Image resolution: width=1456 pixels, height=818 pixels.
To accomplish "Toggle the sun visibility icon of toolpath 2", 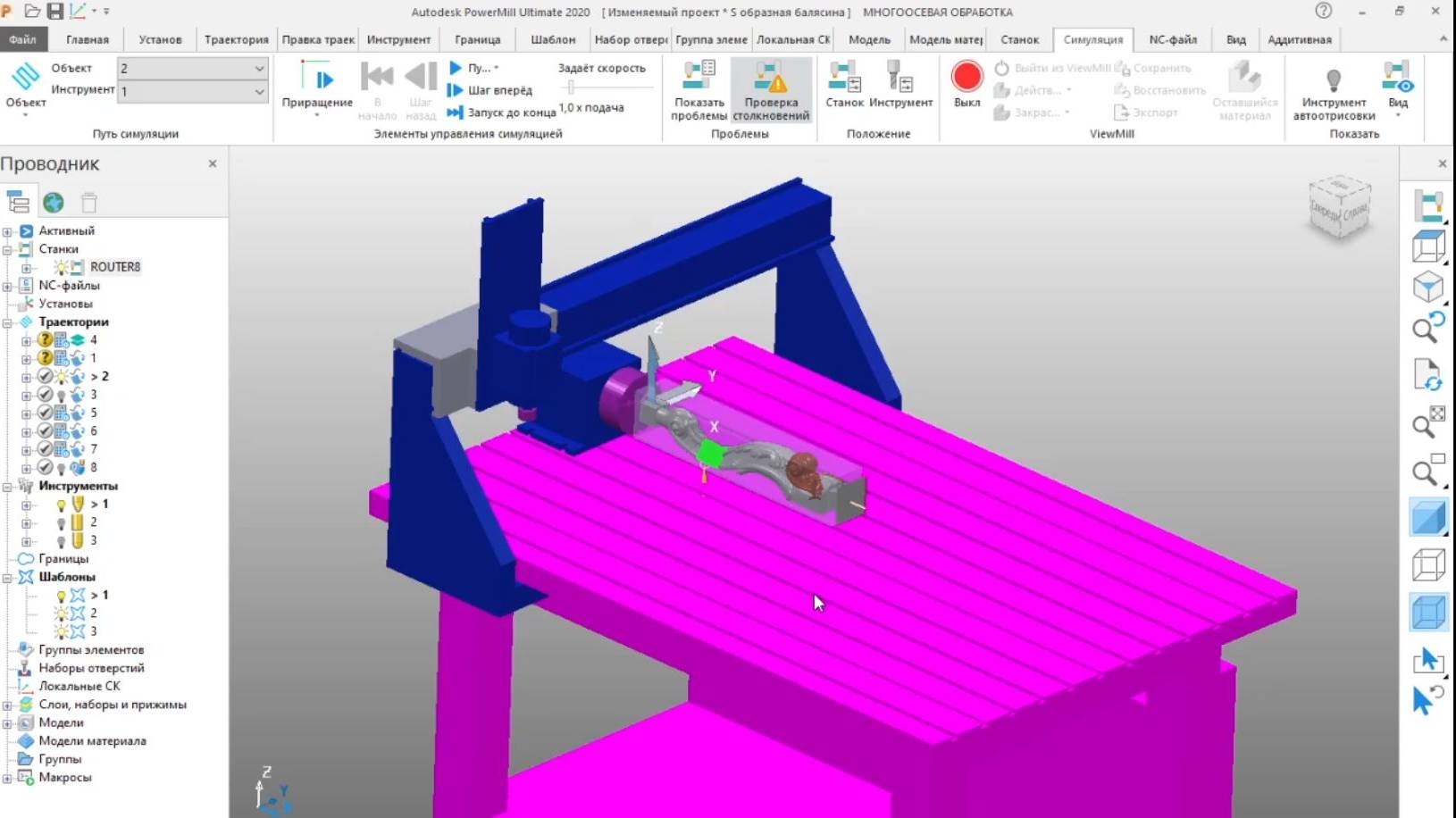I will 61,376.
